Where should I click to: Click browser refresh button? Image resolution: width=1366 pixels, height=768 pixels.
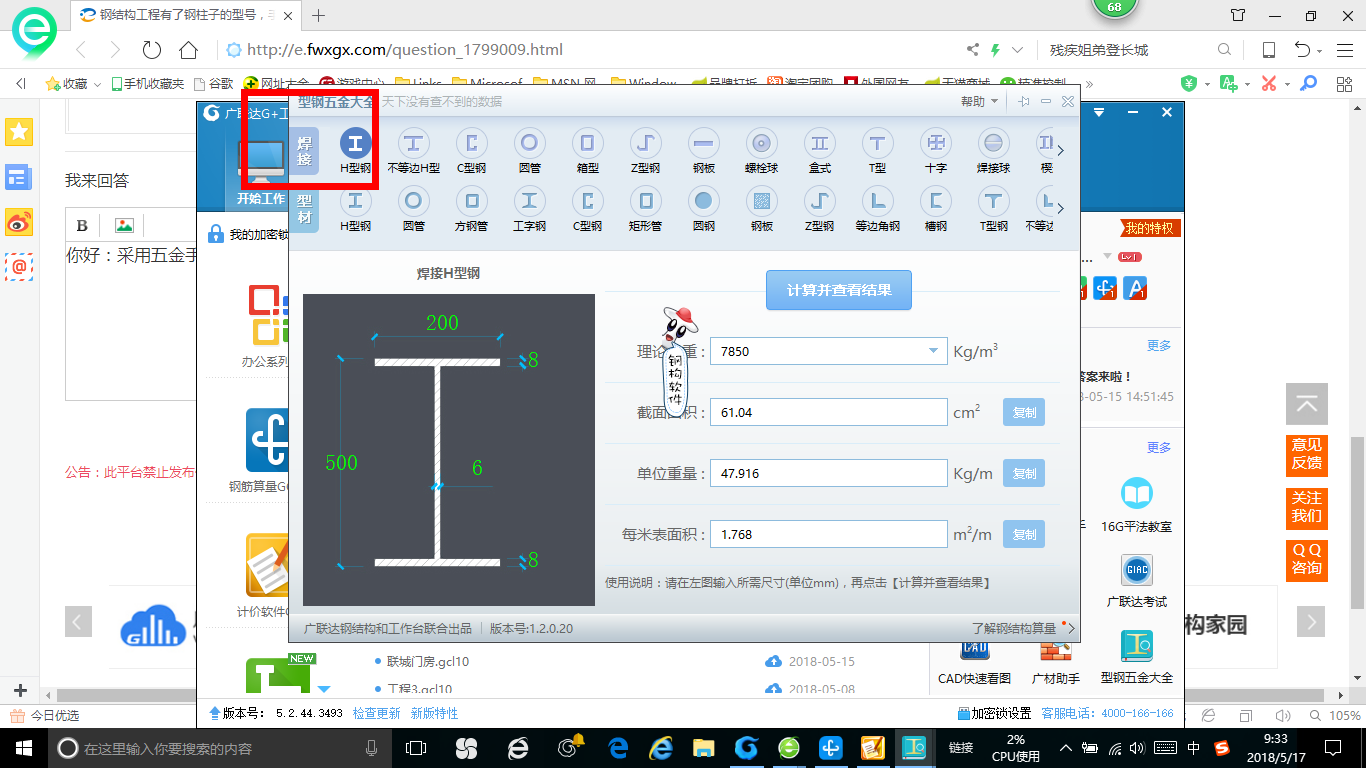coord(152,50)
